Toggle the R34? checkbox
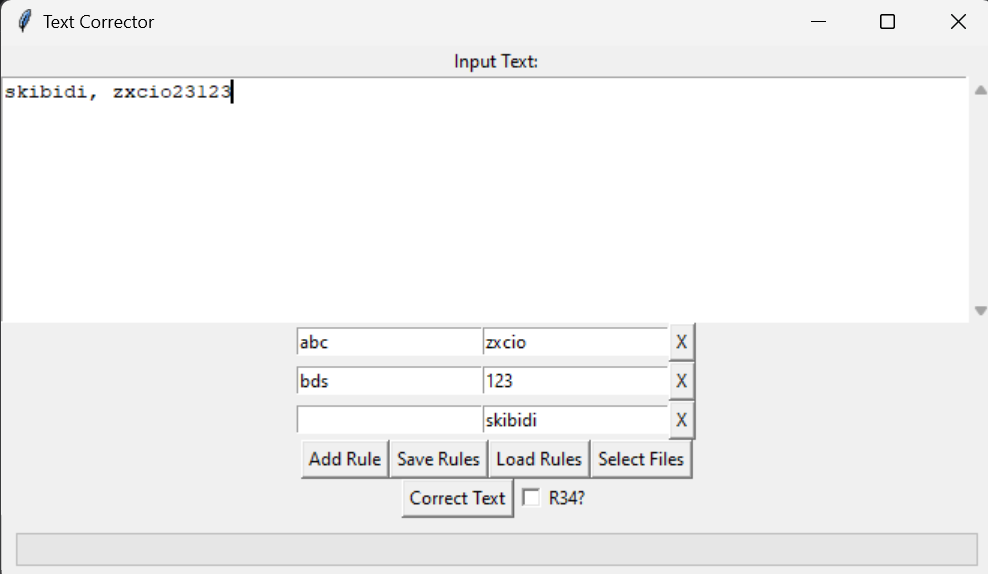The image size is (988, 574). point(532,498)
